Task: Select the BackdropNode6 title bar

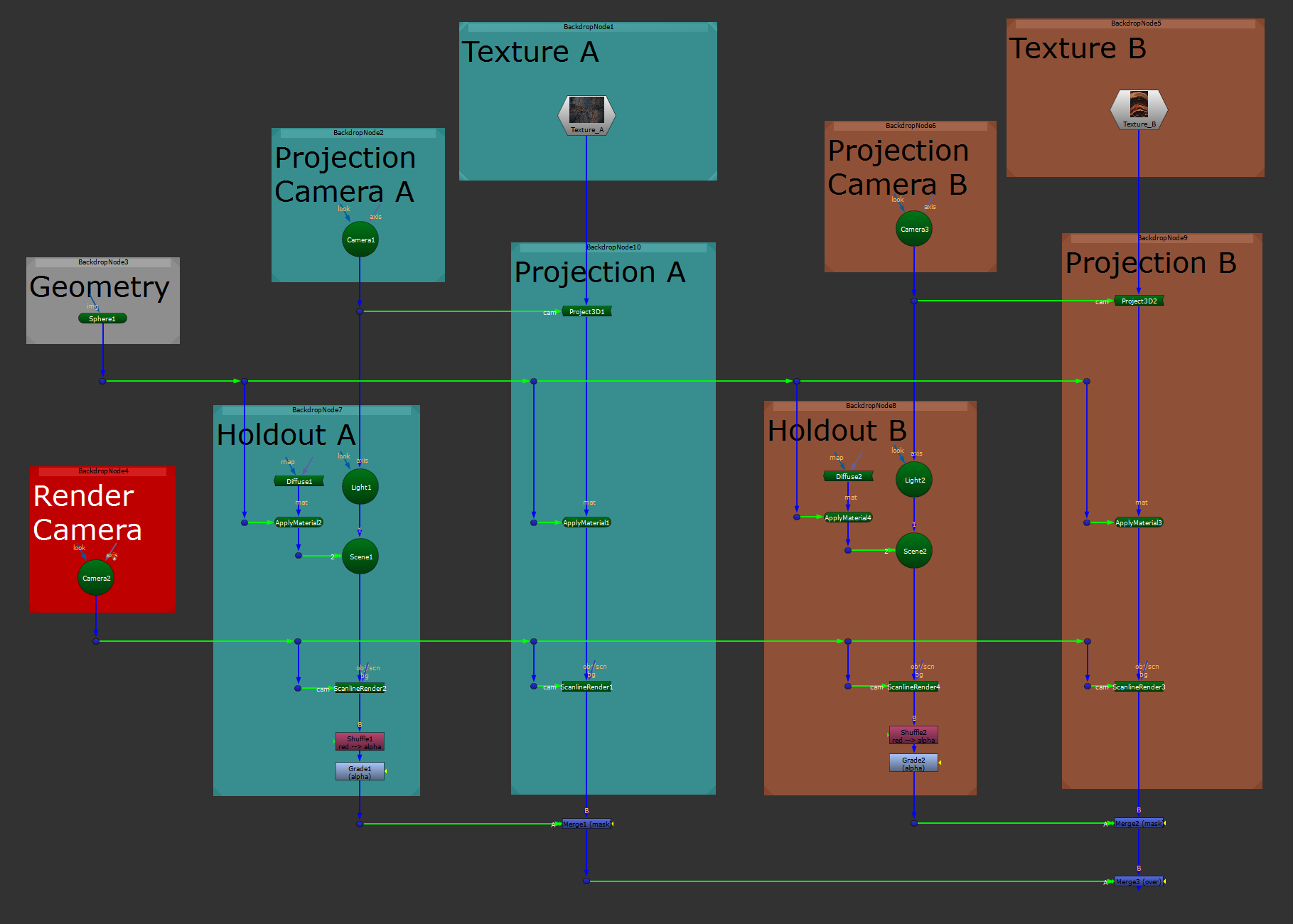Action: click(x=911, y=126)
